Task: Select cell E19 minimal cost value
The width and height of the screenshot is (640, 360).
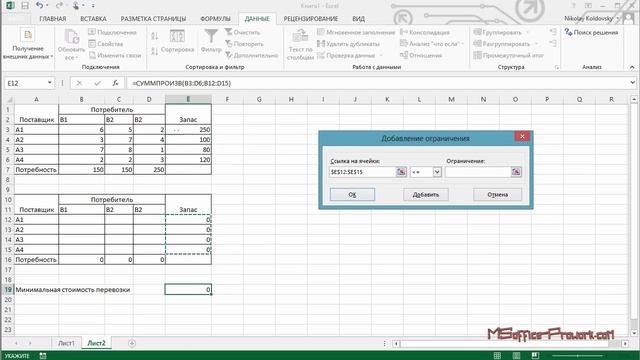Action: 188,289
